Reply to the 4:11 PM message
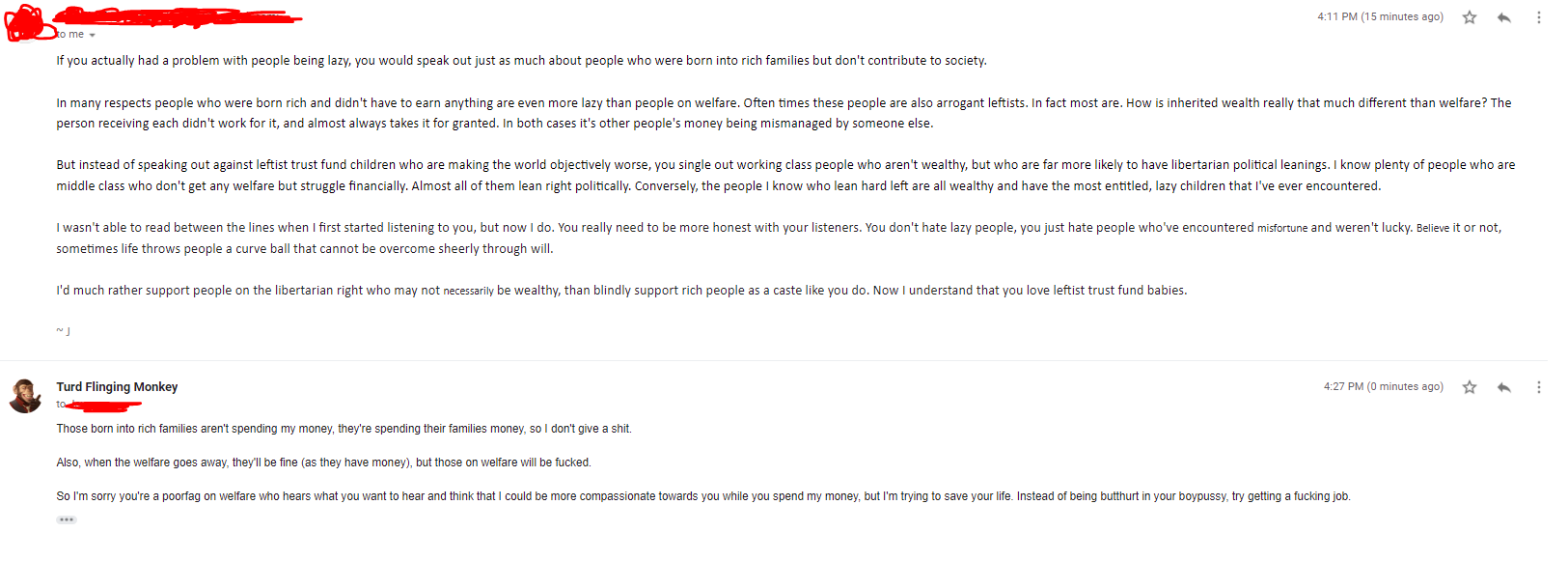This screenshot has width=1568, height=561. click(1504, 17)
